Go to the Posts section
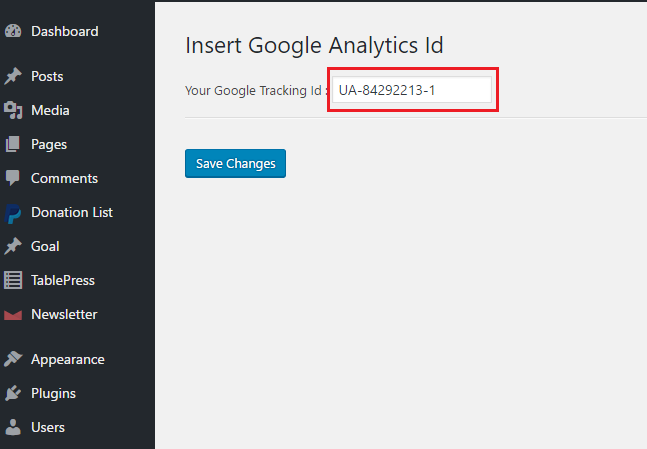Screen dimensions: 647x449 tap(47, 76)
